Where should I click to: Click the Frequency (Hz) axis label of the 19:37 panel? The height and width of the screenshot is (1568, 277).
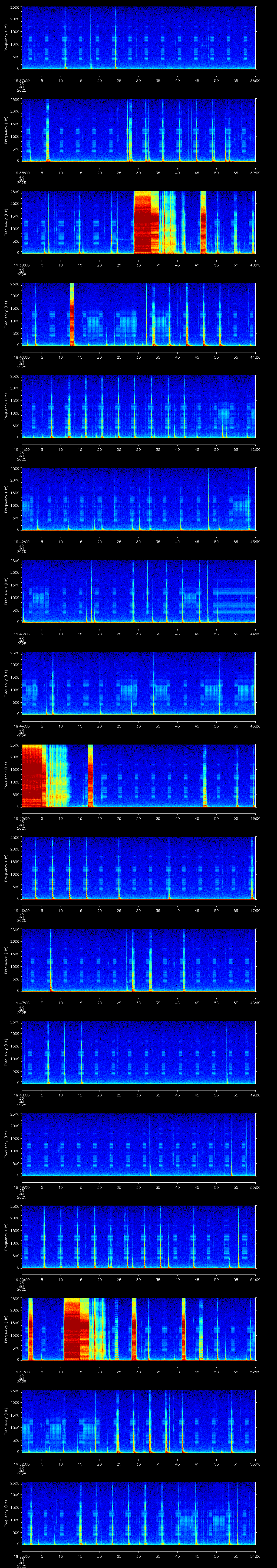(x=7, y=38)
